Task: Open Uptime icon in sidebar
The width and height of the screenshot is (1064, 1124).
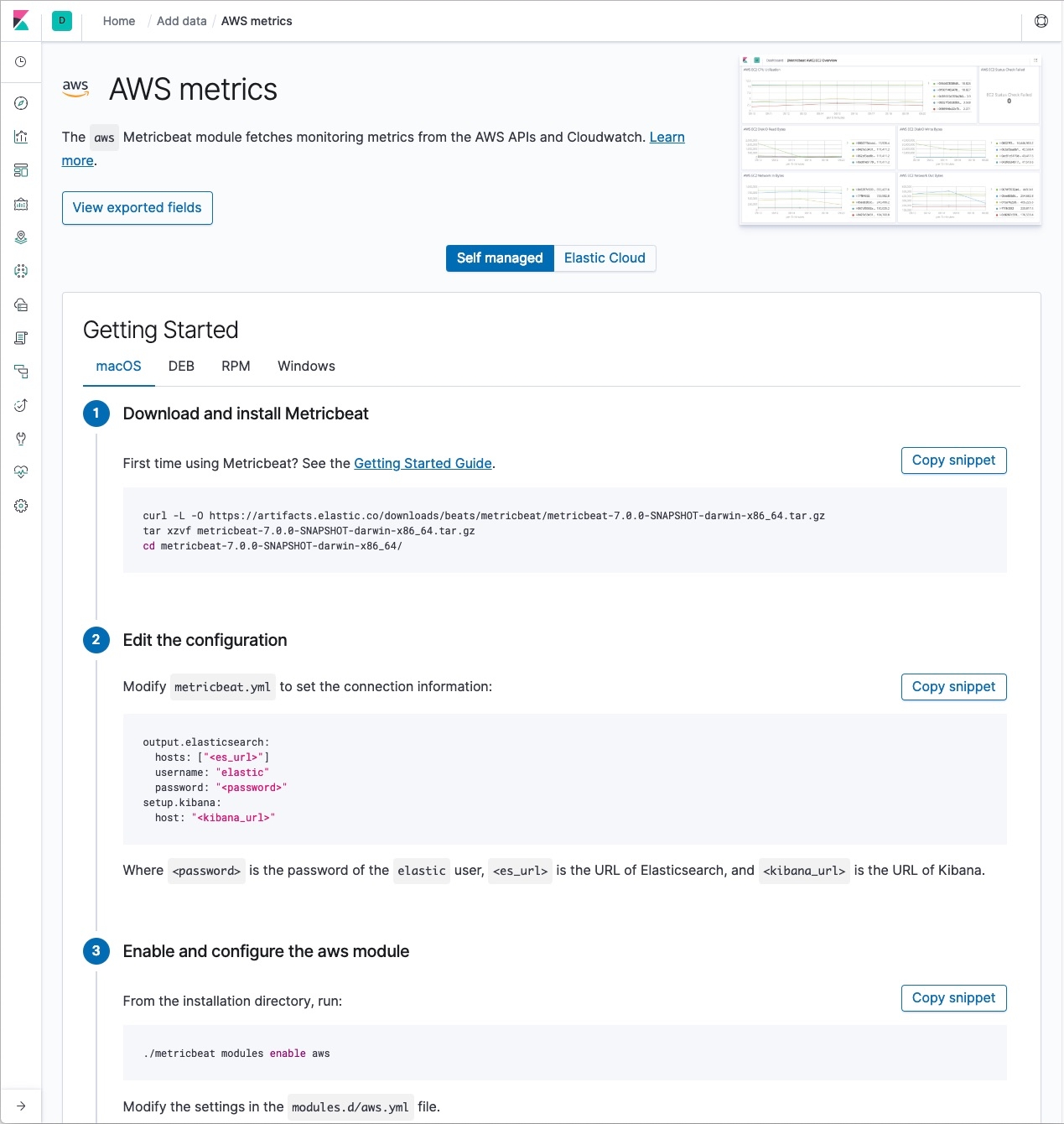Action: tap(21, 405)
